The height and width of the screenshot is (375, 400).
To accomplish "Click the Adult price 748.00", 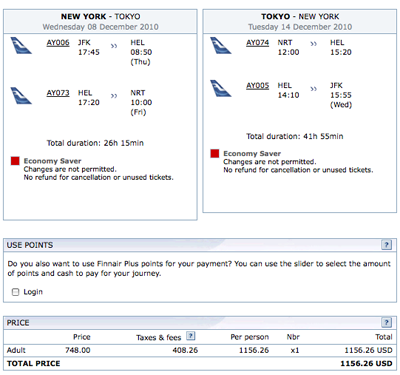I will point(78,350).
